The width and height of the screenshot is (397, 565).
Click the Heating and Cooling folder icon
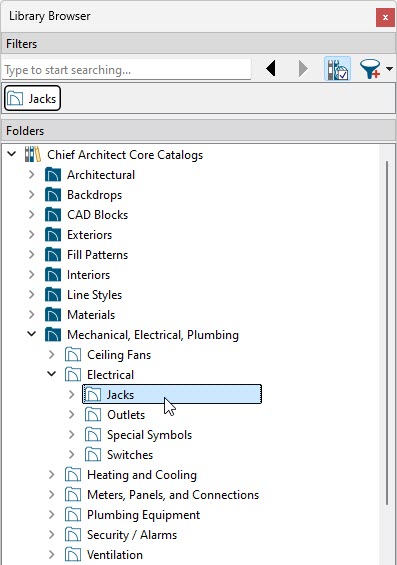click(73, 475)
